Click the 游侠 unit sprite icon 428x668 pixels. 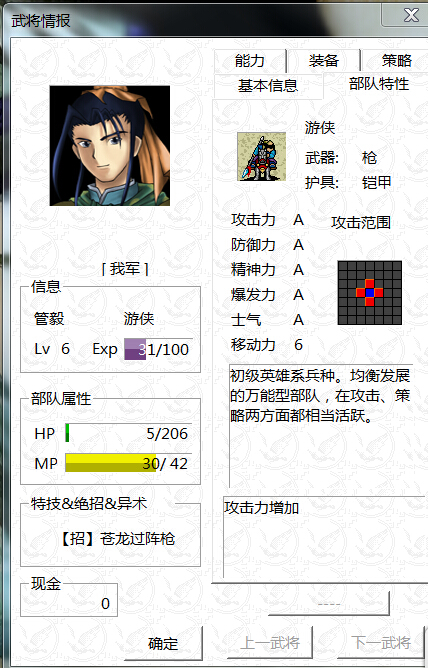click(x=261, y=156)
